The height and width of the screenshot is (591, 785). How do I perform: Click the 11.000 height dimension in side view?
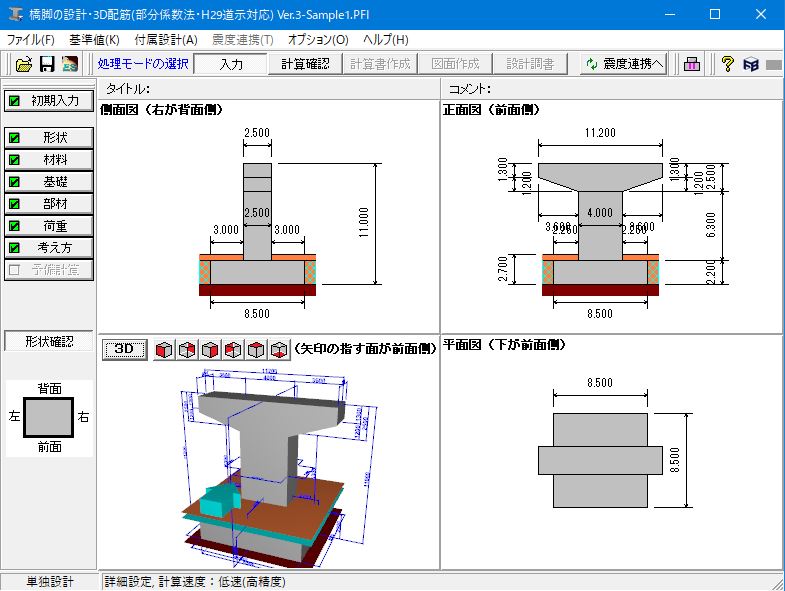tap(364, 222)
